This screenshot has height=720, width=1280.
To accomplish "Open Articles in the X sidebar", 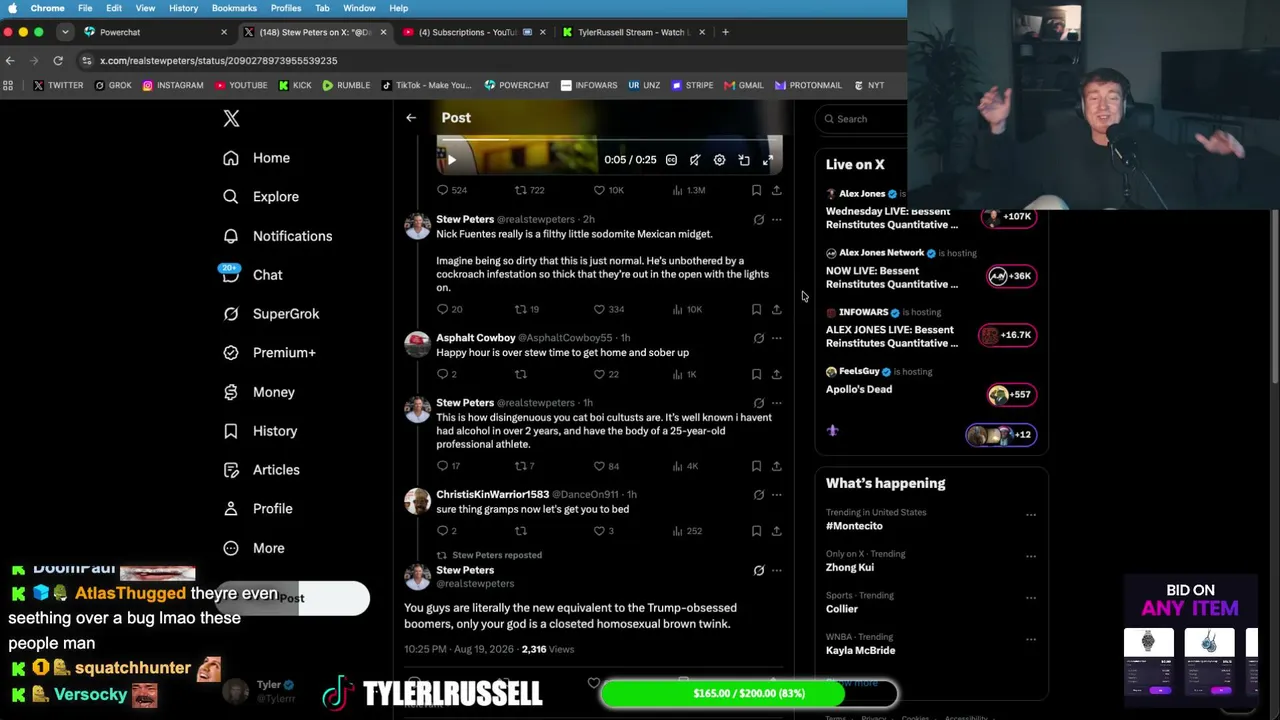I will click(261, 470).
